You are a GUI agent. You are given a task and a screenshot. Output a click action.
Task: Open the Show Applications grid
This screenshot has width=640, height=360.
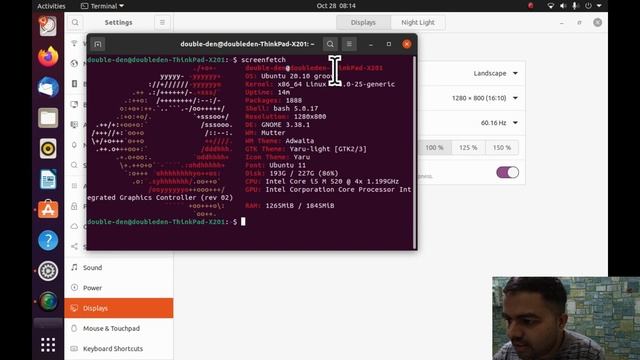click(48, 344)
